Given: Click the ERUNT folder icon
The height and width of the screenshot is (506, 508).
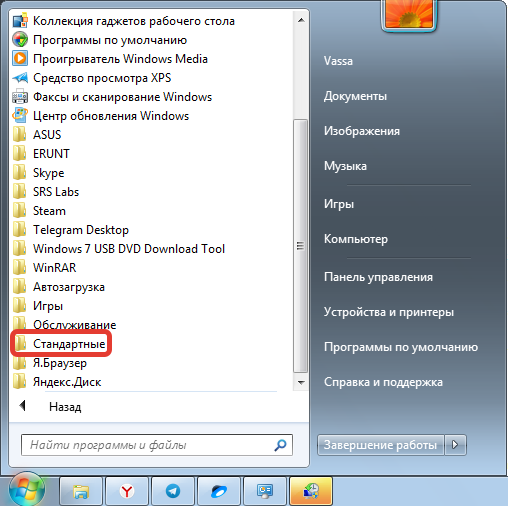Looking at the screenshot, I should pos(20,154).
